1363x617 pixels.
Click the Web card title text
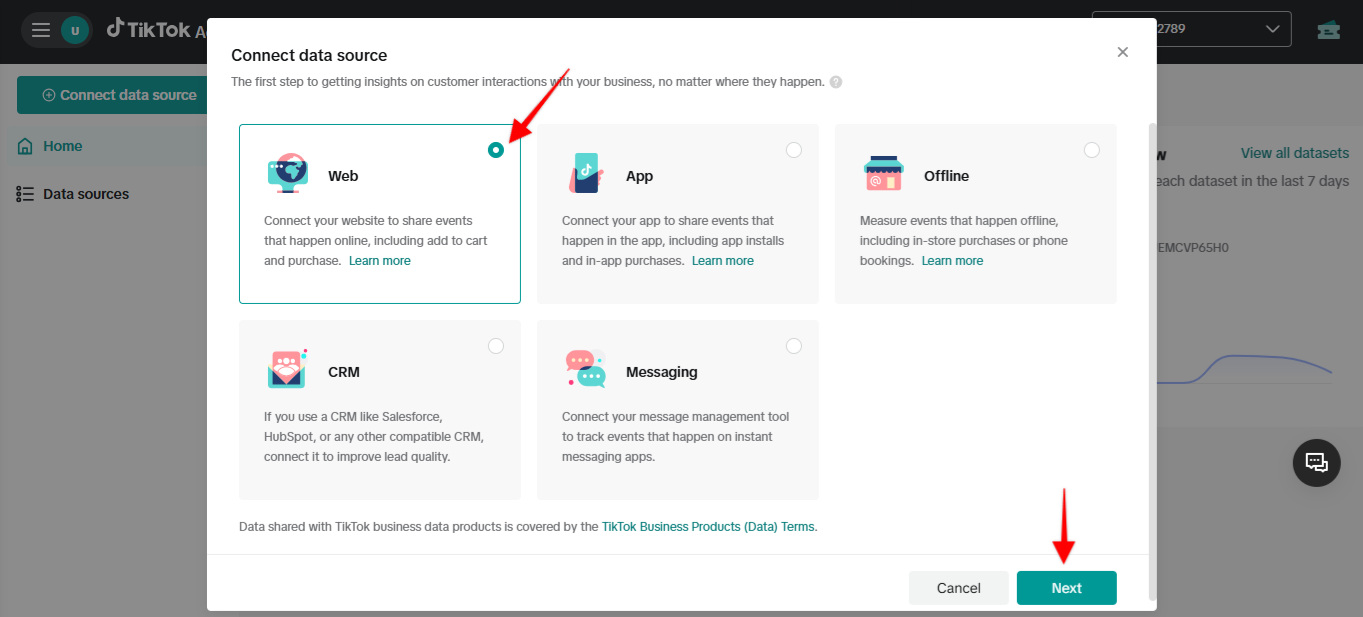(x=343, y=176)
